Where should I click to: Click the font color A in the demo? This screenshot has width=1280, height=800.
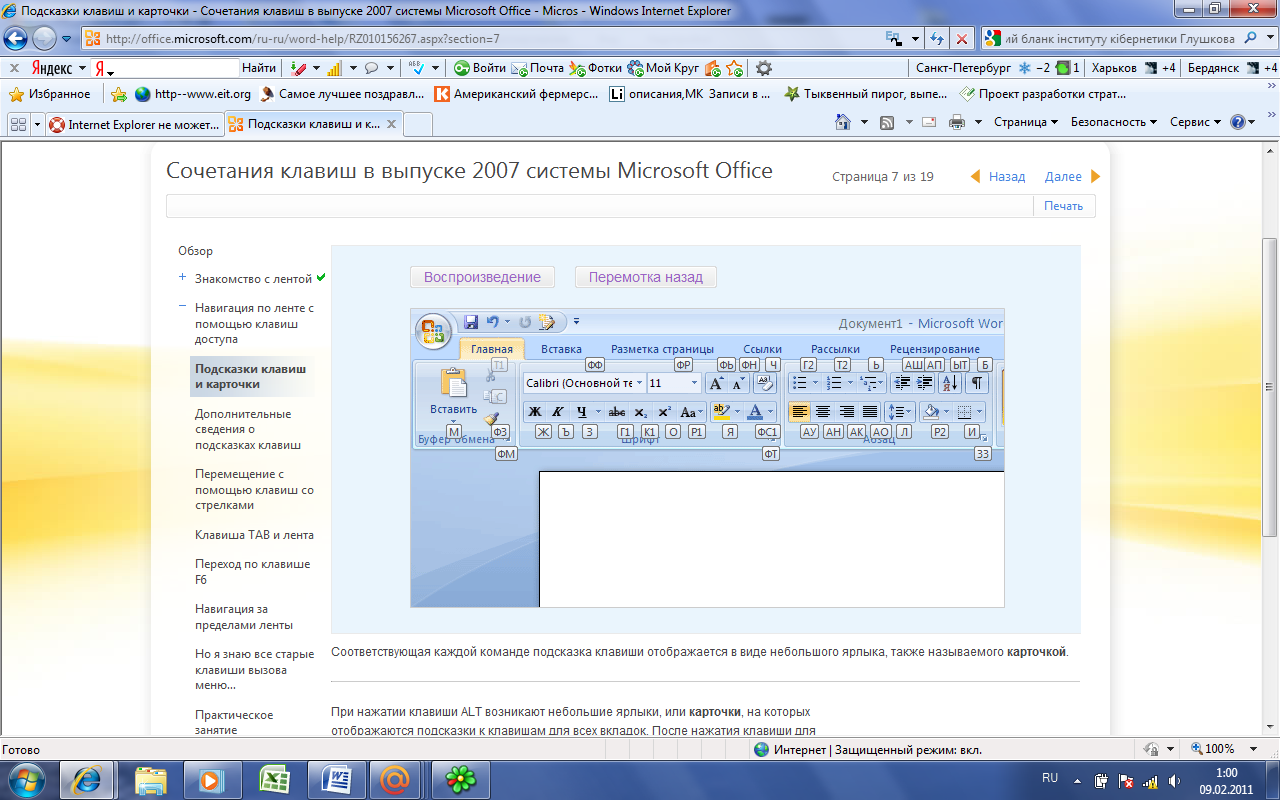pyautogui.click(x=756, y=411)
